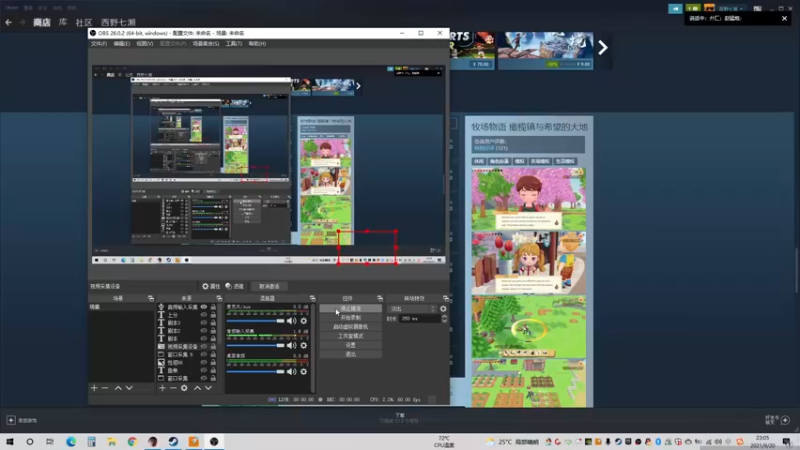Switch to Steam 社区 tab
800x450 pixels.
coord(84,22)
